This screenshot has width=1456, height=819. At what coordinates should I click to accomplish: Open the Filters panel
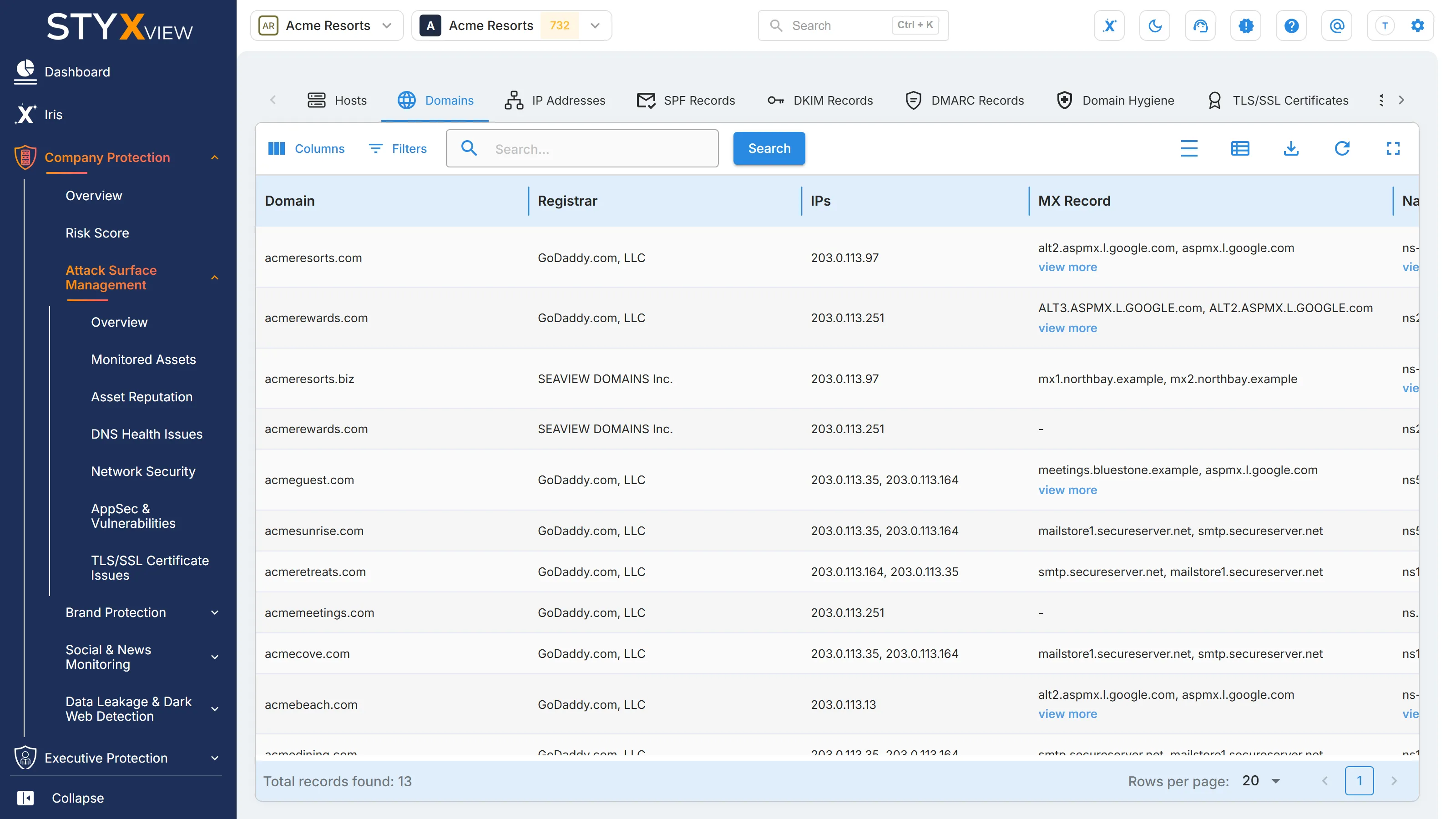[x=397, y=148]
